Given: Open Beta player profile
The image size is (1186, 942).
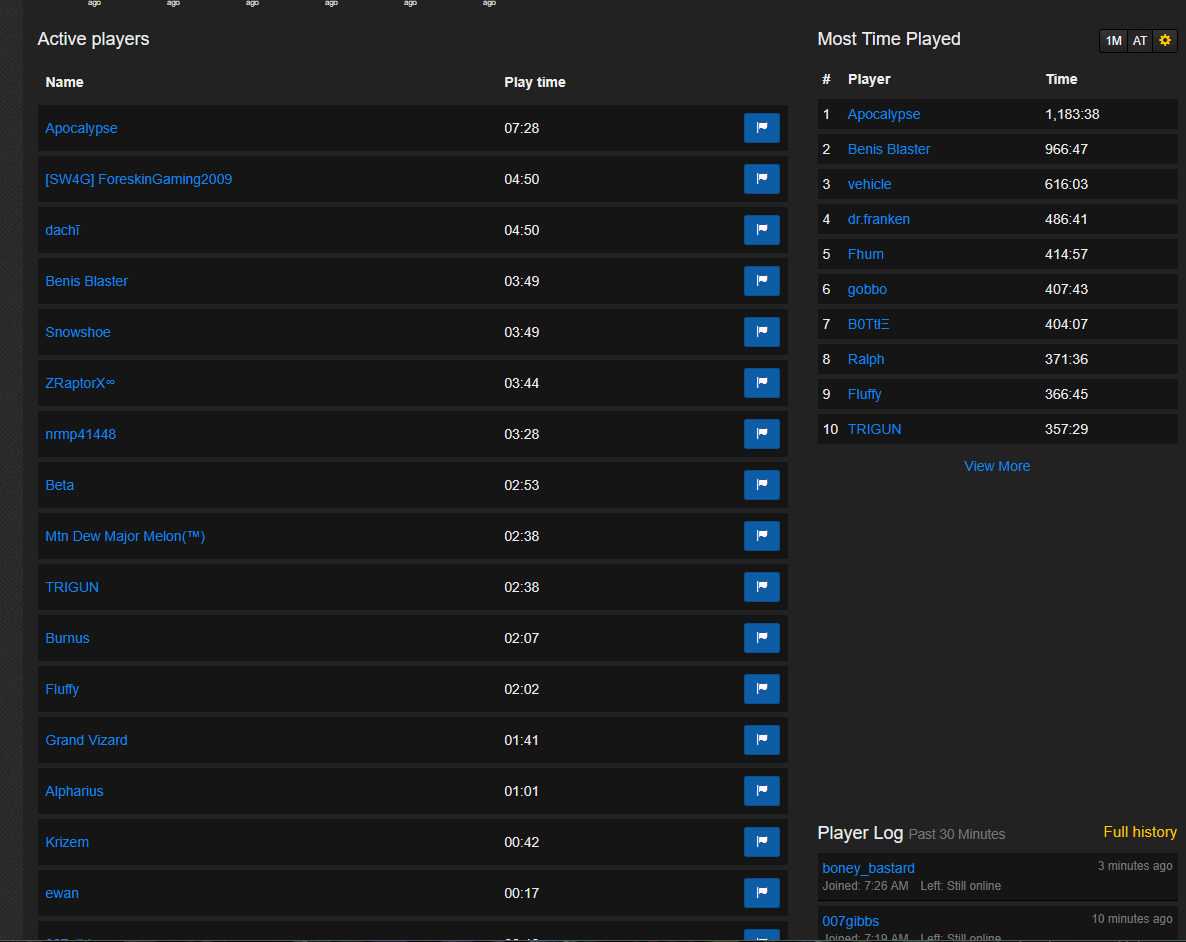Looking at the screenshot, I should (x=59, y=485).
